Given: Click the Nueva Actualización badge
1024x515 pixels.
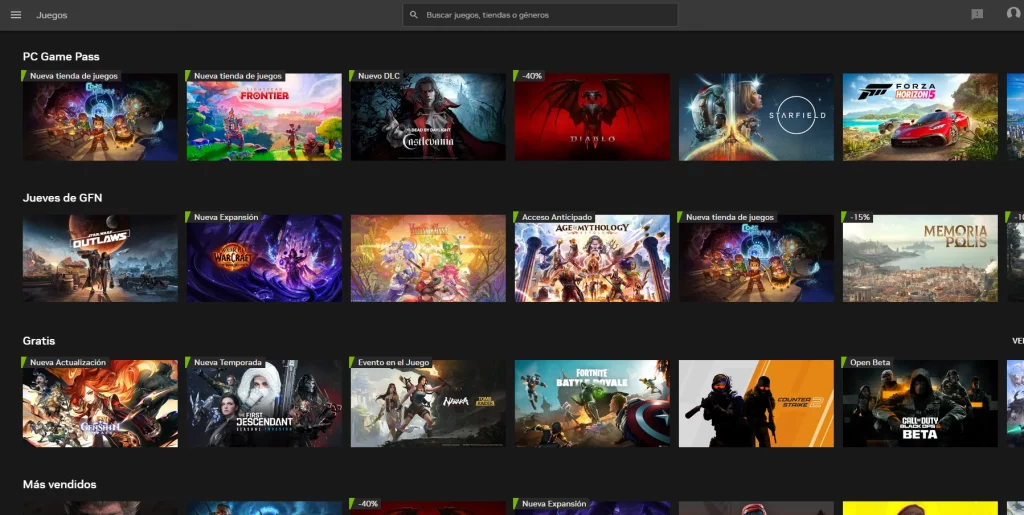Looking at the screenshot, I should 65,362.
